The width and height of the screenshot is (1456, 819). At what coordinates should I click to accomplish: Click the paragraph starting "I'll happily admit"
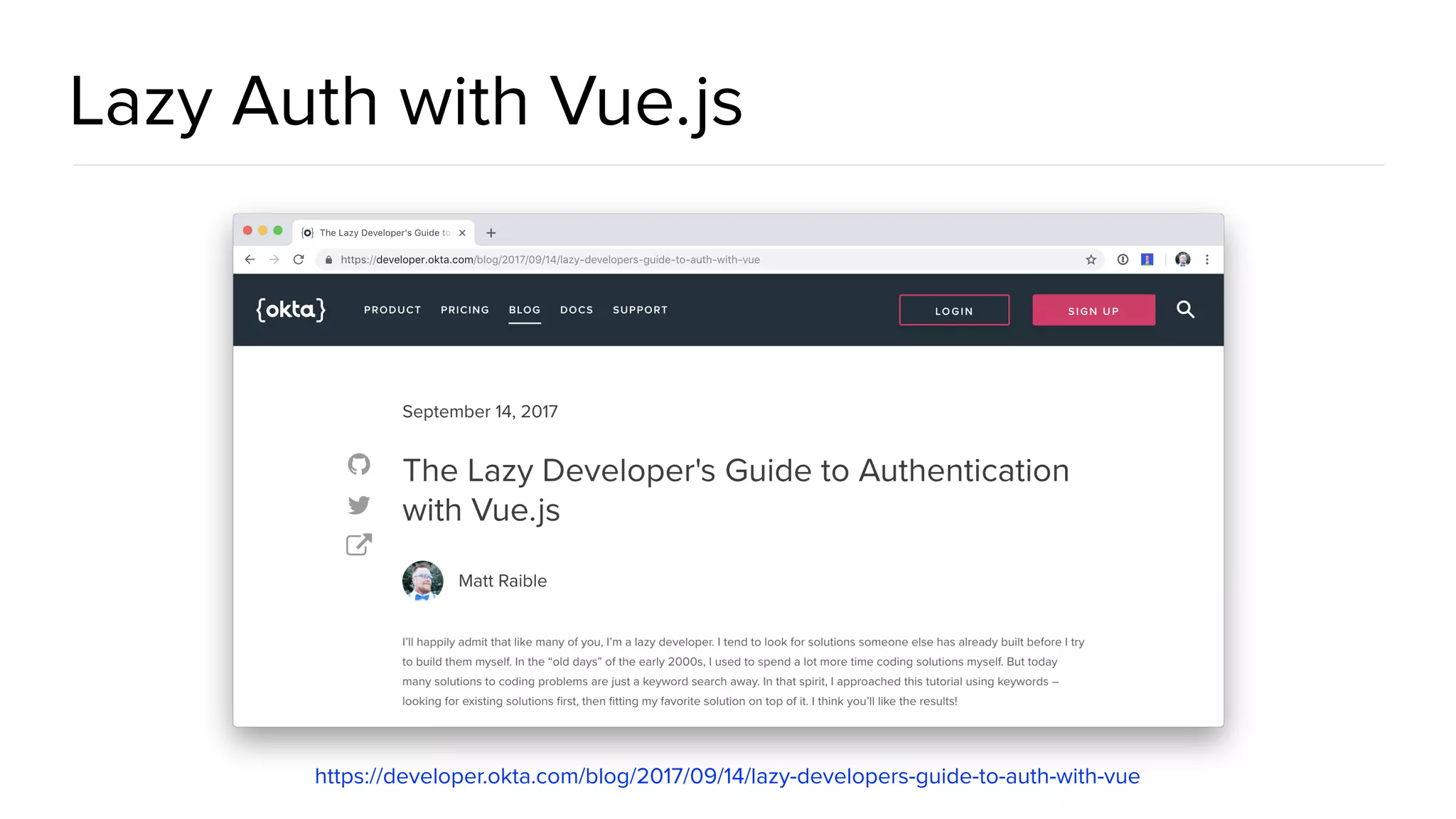(744, 671)
